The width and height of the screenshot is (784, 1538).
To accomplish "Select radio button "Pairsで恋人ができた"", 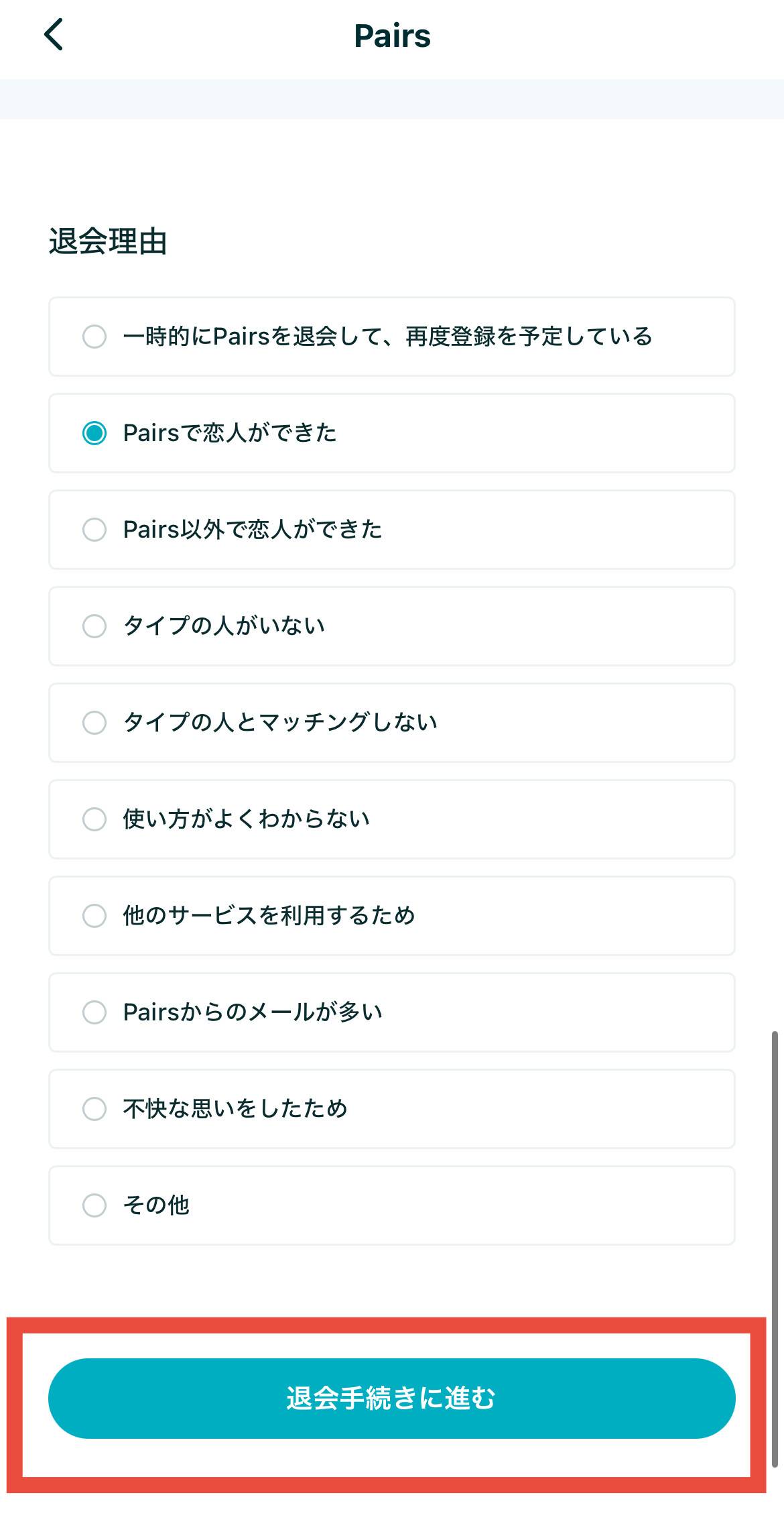I will tap(94, 433).
